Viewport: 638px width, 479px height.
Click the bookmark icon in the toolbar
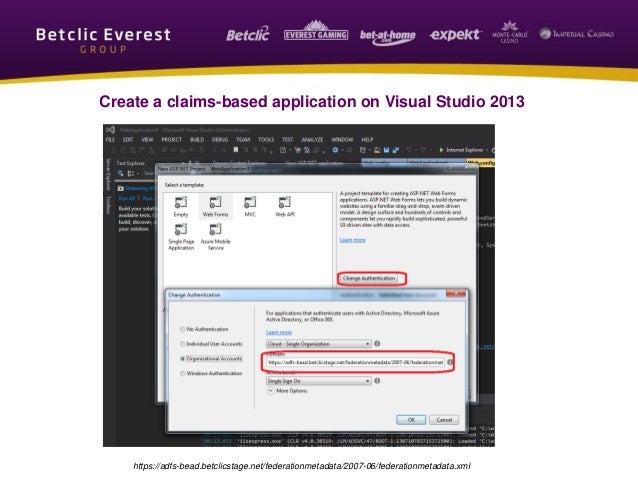235,150
